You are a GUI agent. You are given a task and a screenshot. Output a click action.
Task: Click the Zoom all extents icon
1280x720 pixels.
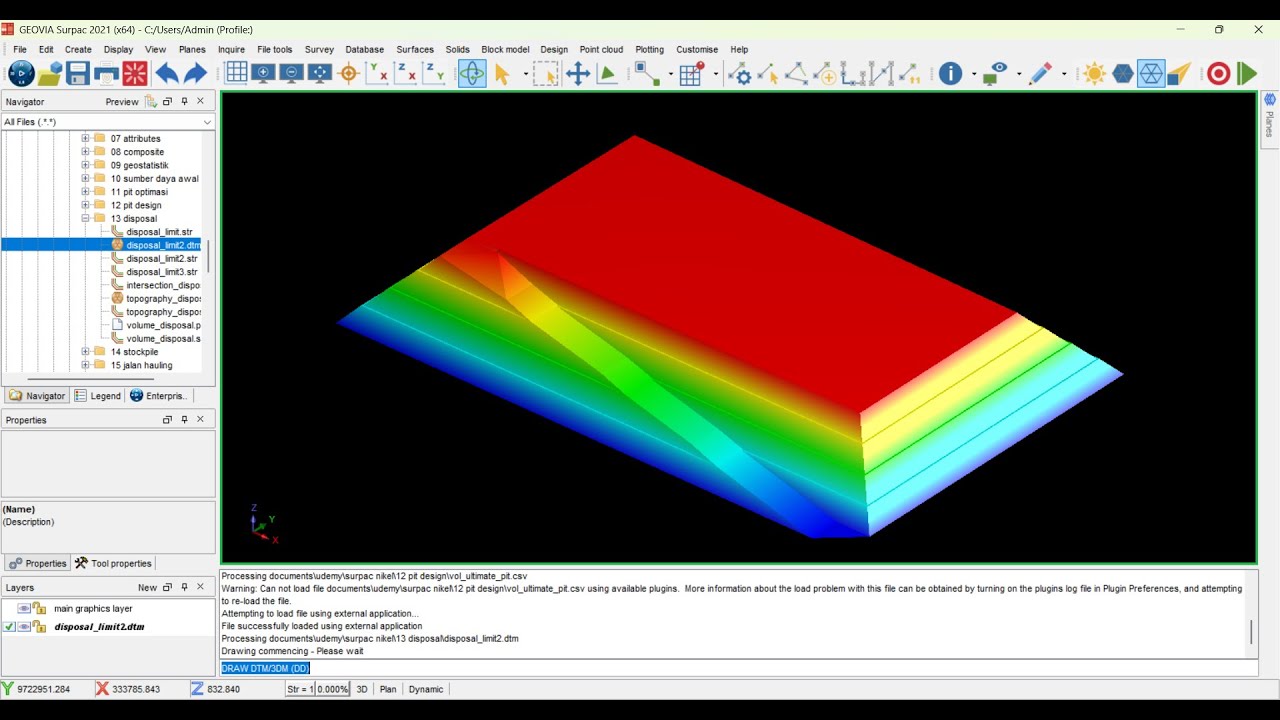point(320,73)
